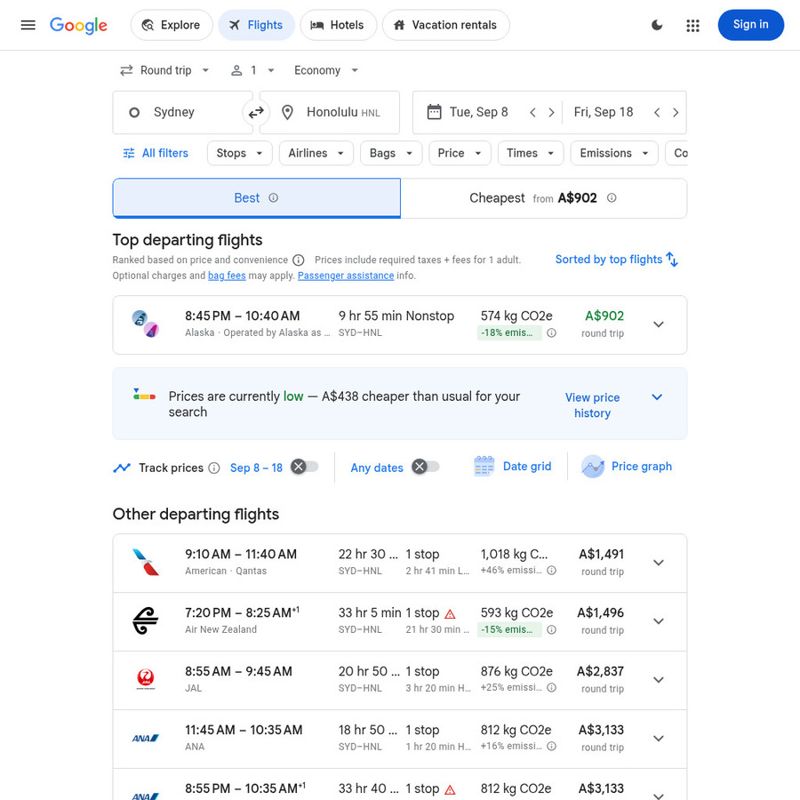
Task: Click the Best tab info icon
Action: click(273, 197)
